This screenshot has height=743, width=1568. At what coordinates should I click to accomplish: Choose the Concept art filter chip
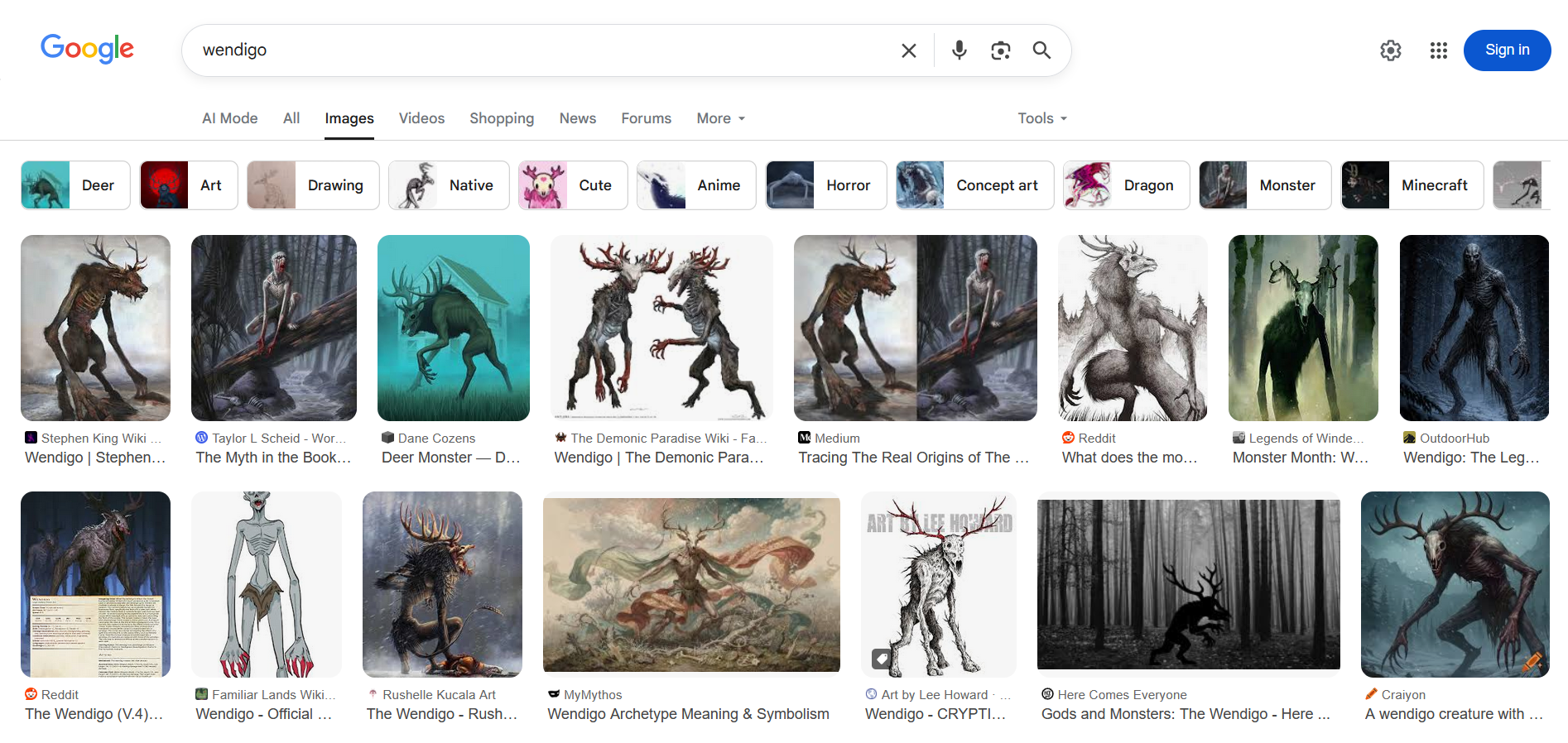[x=975, y=185]
